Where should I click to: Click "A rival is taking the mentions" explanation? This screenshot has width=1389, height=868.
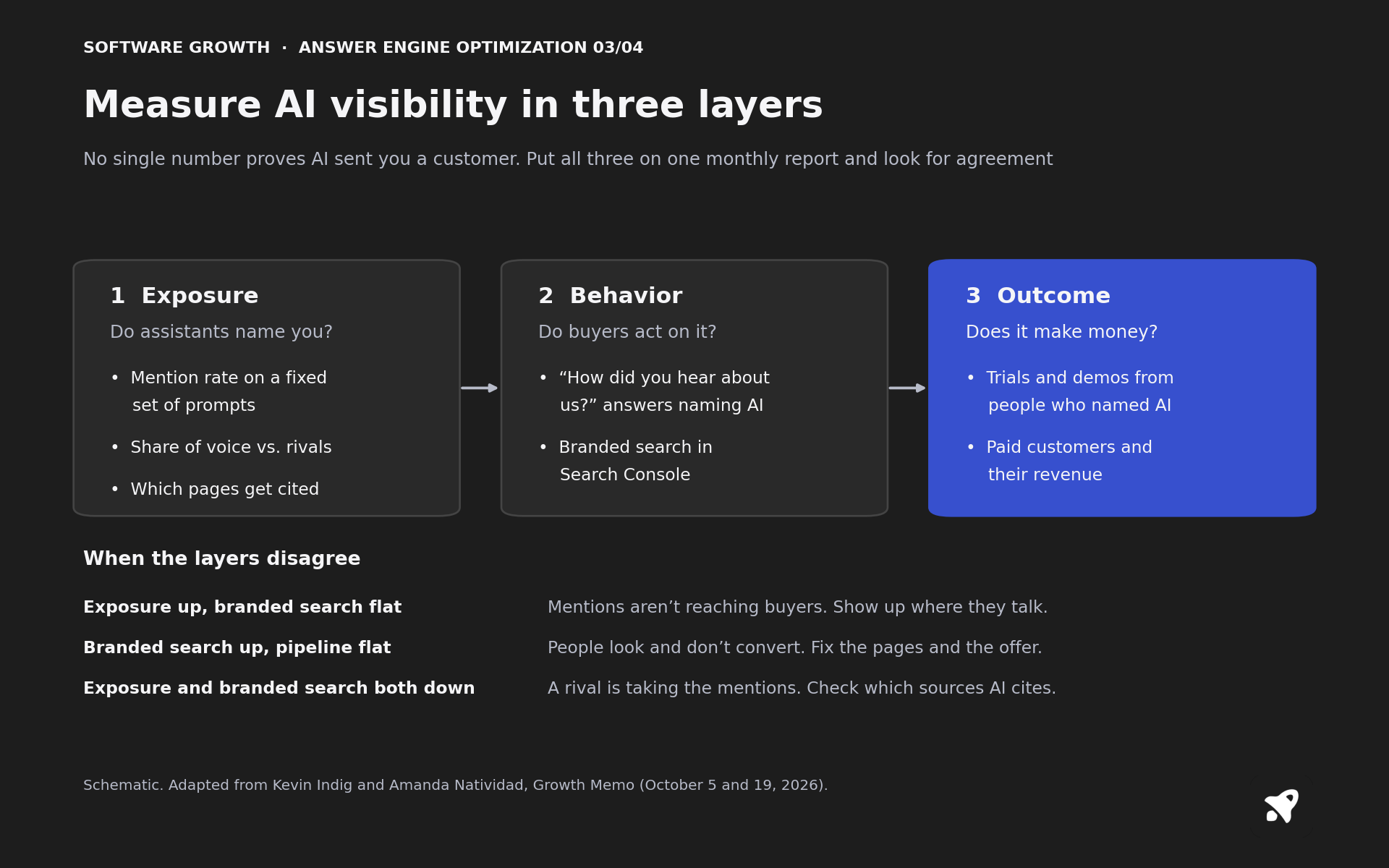click(802, 688)
